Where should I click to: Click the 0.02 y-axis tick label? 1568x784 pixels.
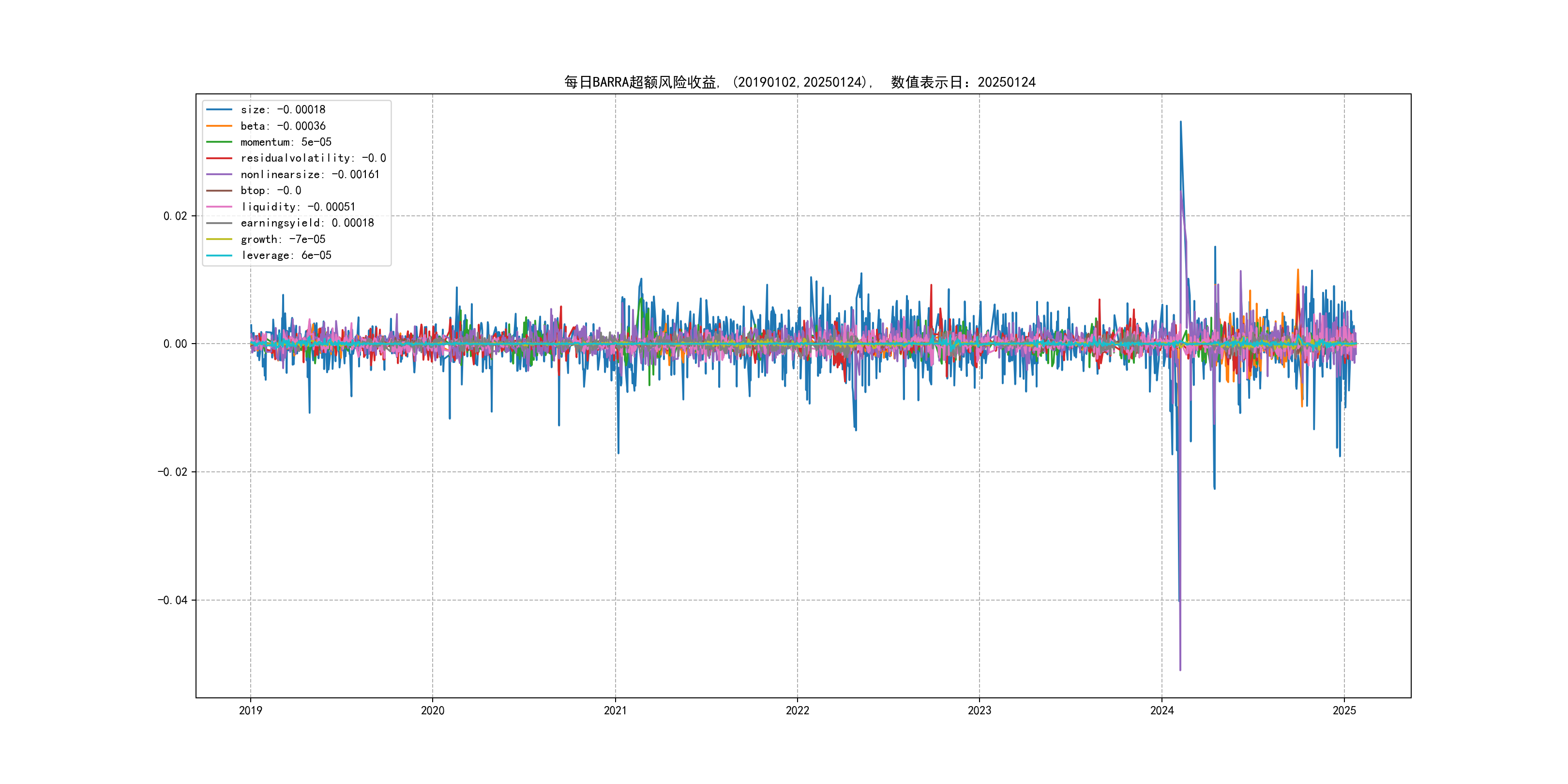point(175,216)
